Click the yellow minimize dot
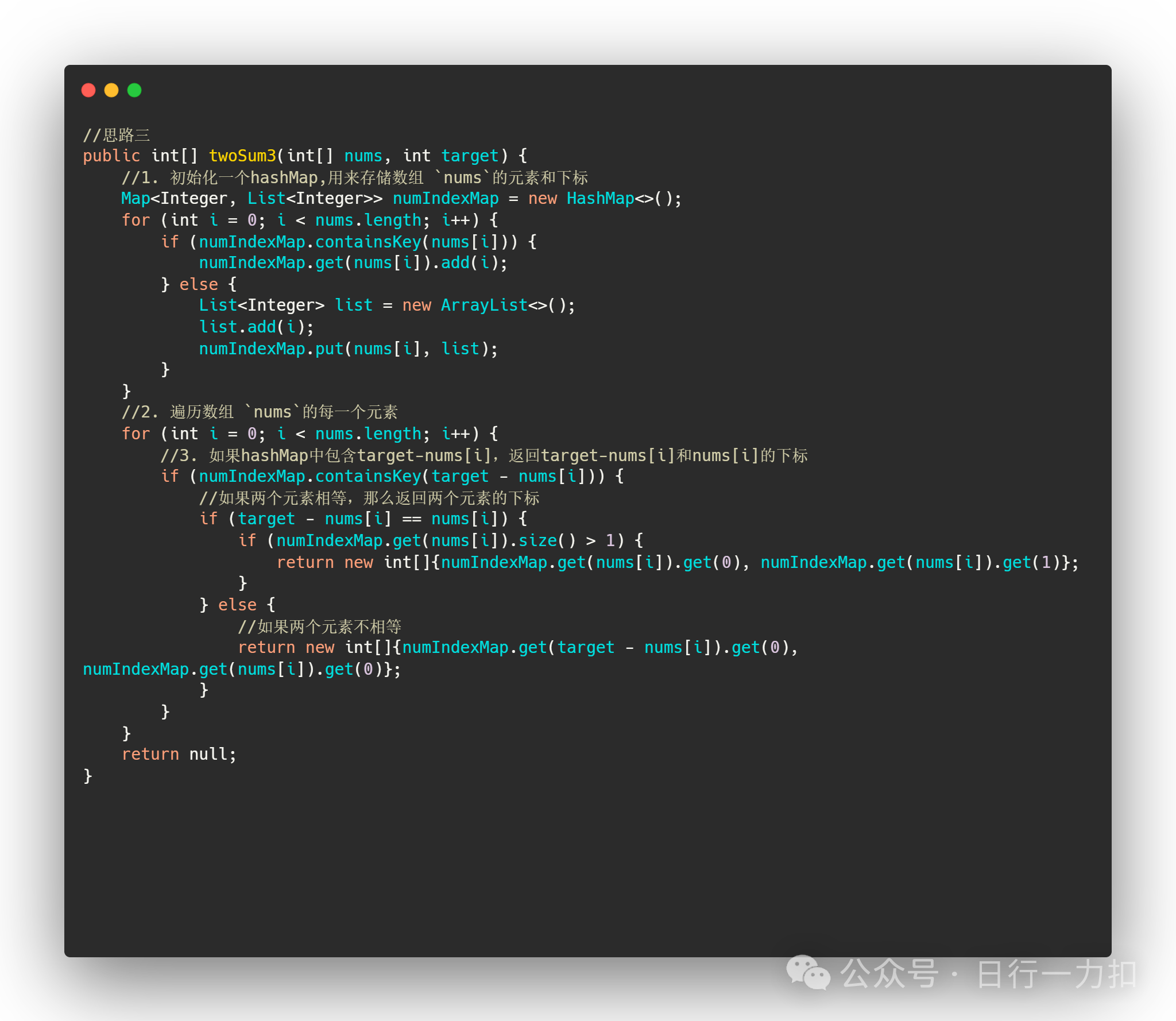This screenshot has height=1021, width=1176. tap(111, 90)
